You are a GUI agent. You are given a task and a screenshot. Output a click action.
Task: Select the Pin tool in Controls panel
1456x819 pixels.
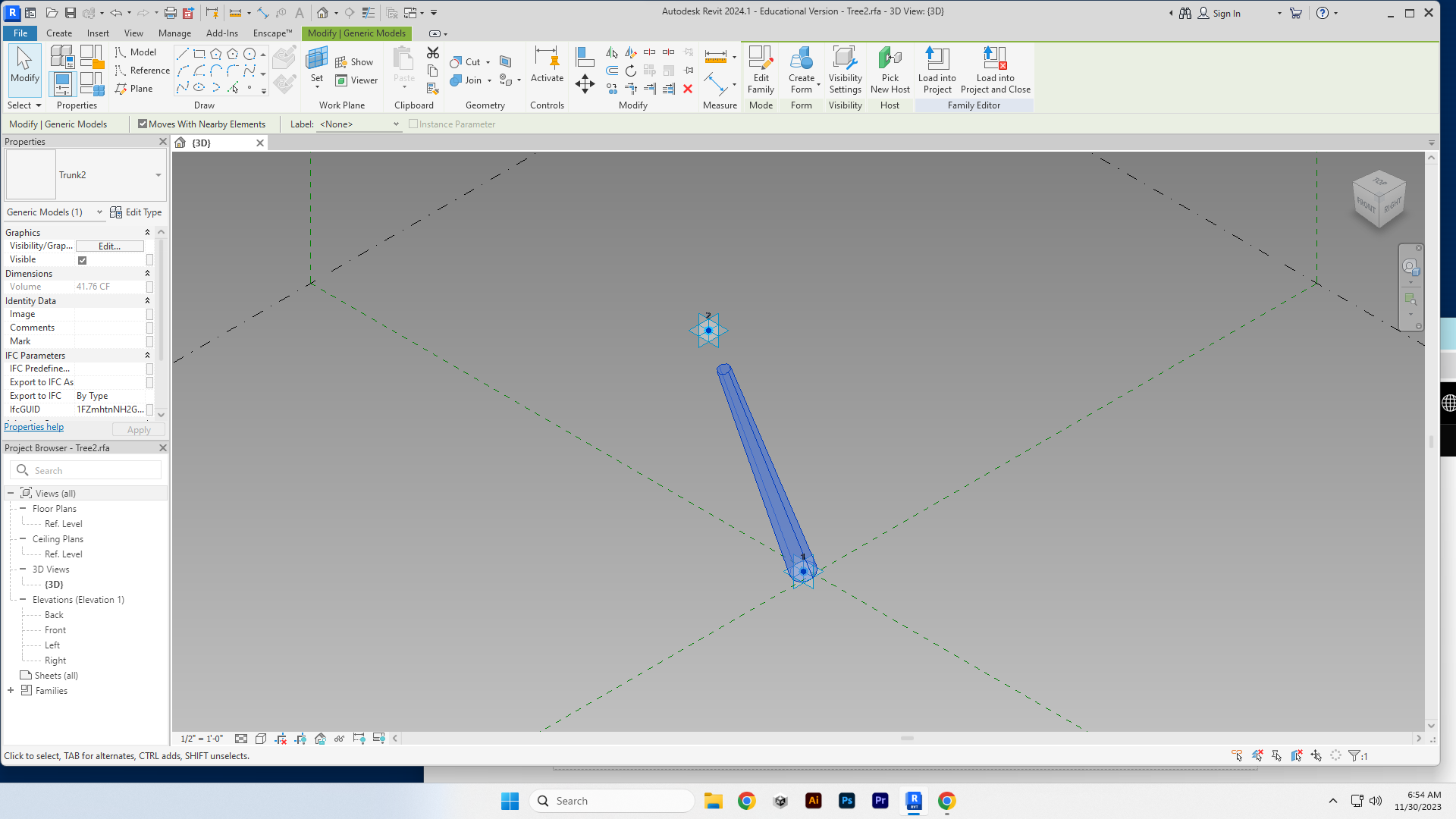click(x=548, y=61)
